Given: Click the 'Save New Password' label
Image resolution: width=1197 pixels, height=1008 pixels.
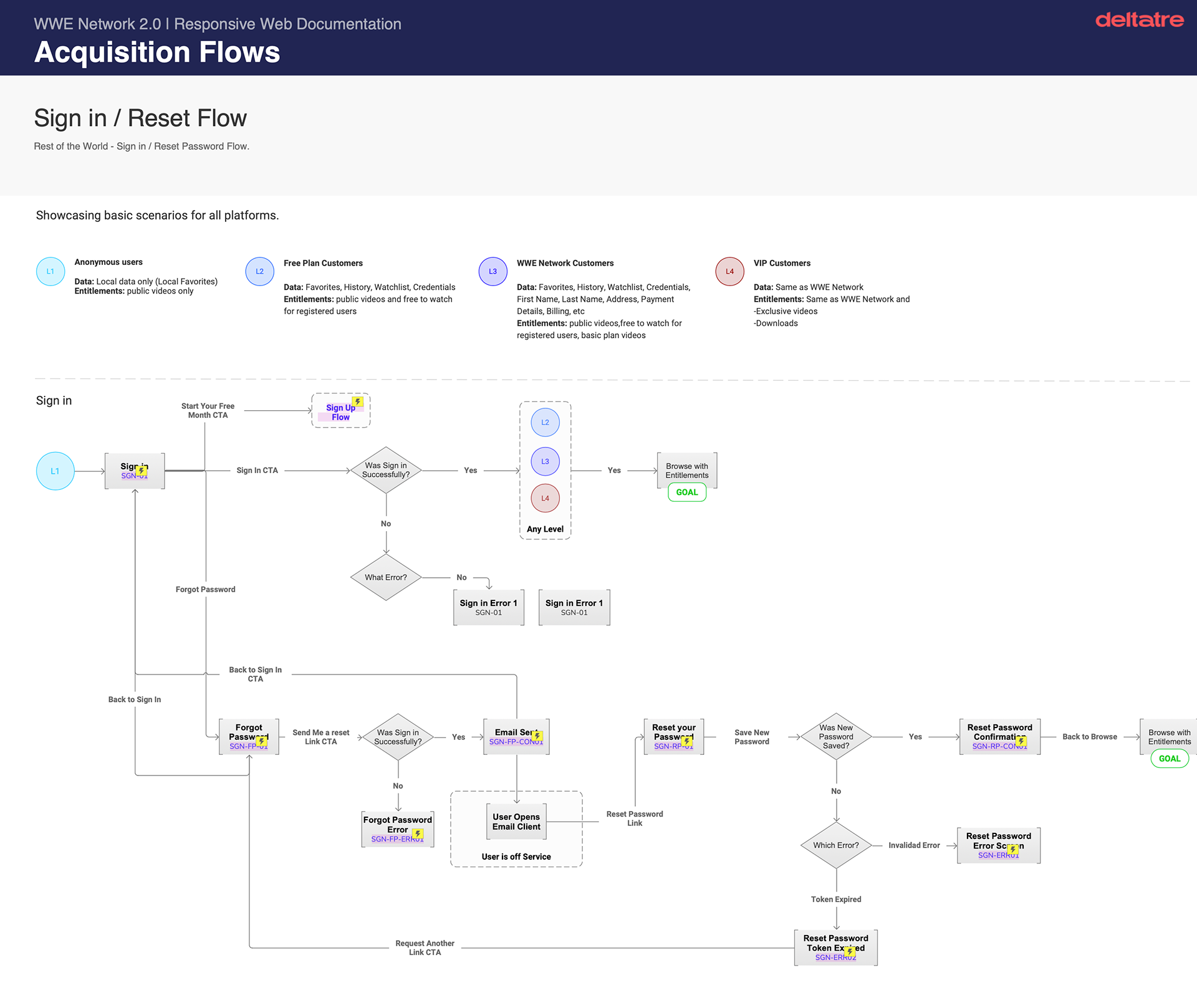Looking at the screenshot, I should click(x=752, y=737).
